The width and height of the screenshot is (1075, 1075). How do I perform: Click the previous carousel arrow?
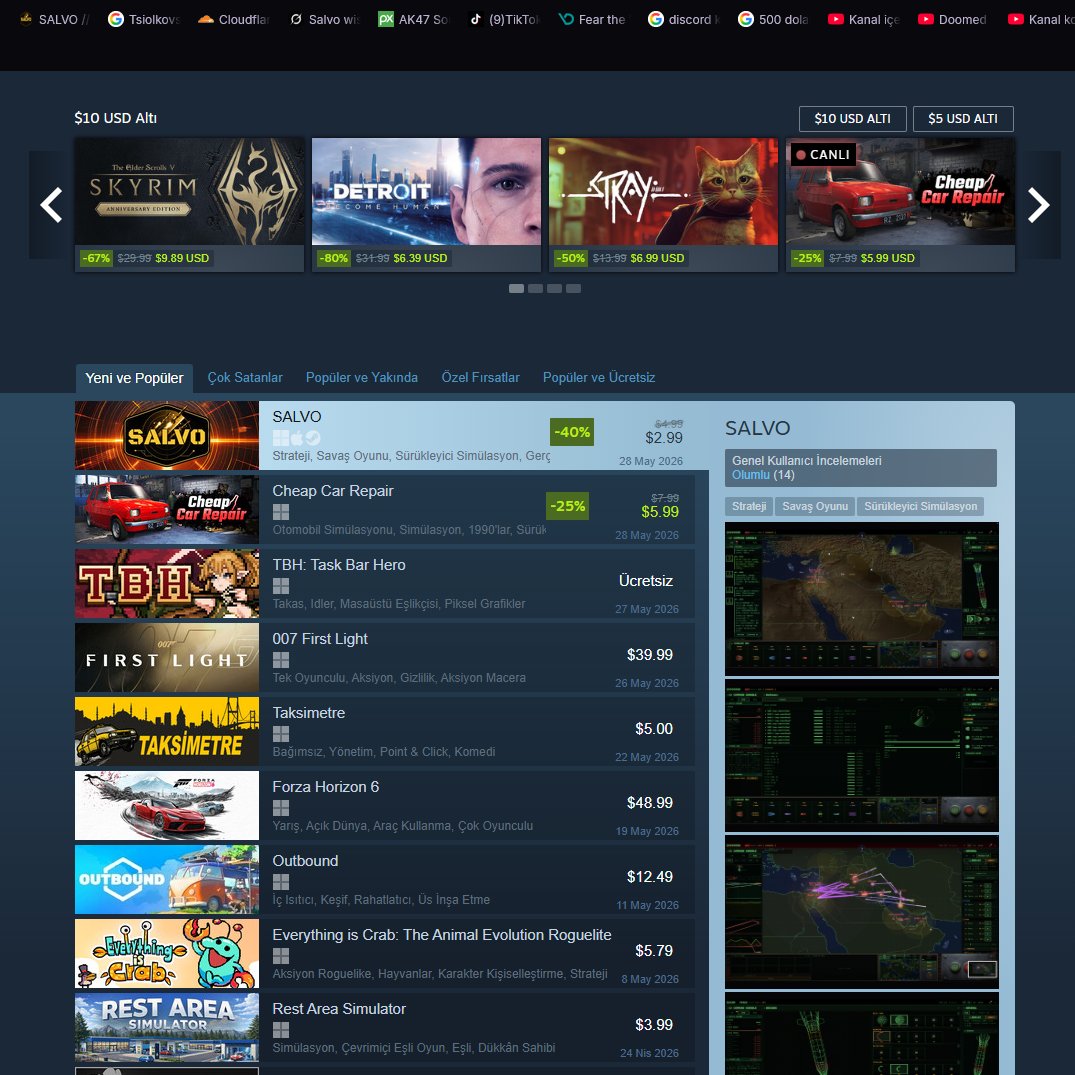[51, 204]
